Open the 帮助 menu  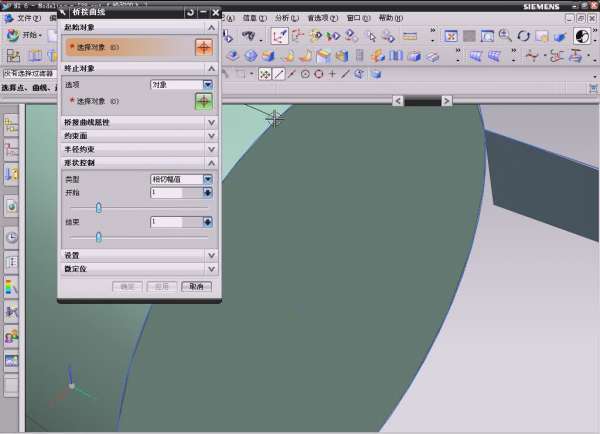pyautogui.click(x=390, y=18)
